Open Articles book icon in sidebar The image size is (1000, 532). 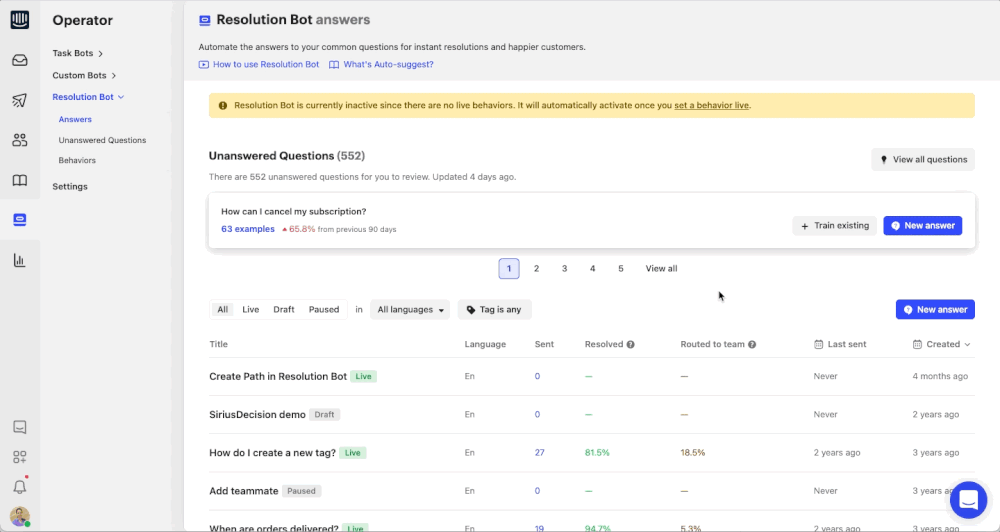click(x=19, y=181)
